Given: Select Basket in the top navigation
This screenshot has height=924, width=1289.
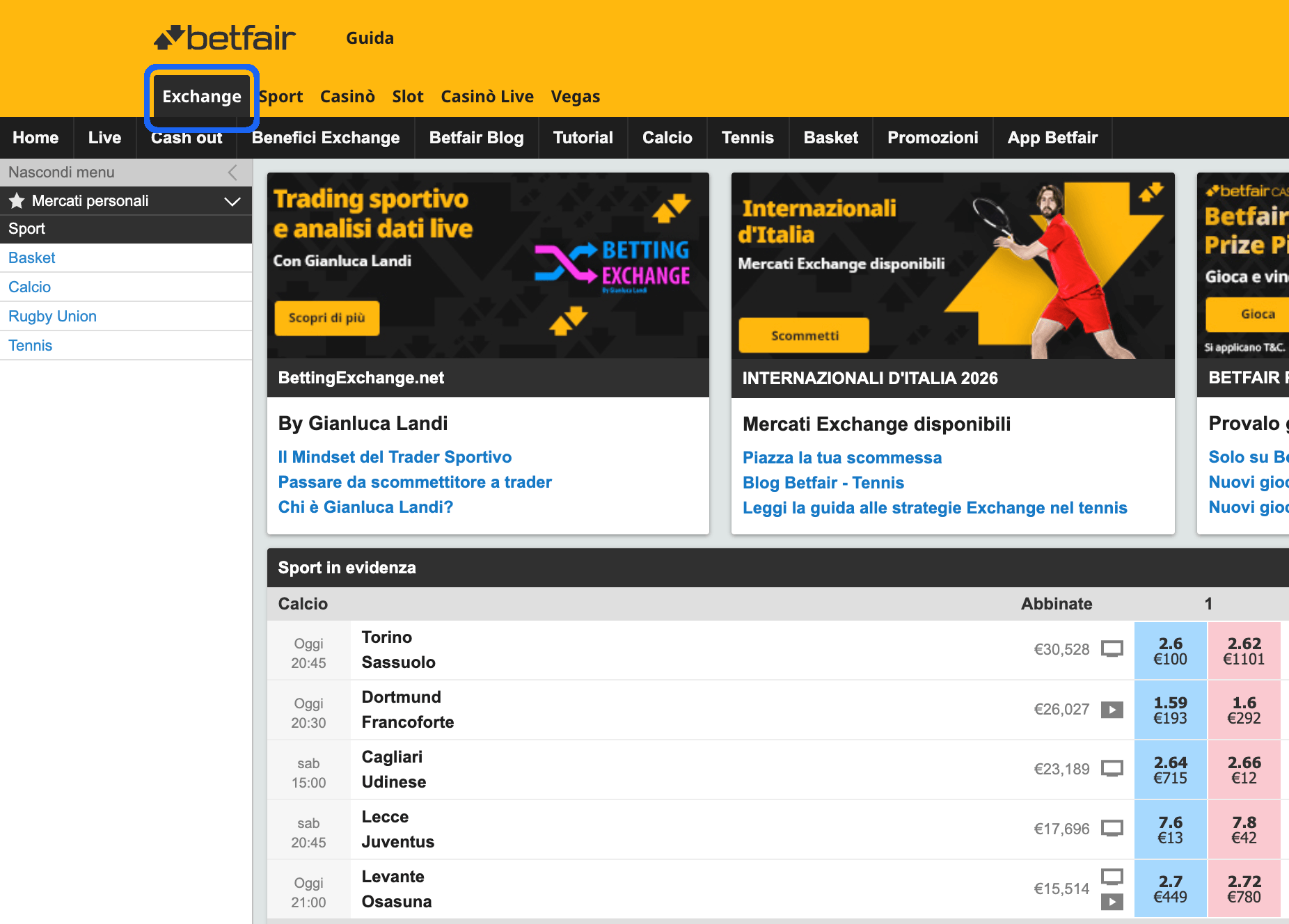Looking at the screenshot, I should [831, 138].
